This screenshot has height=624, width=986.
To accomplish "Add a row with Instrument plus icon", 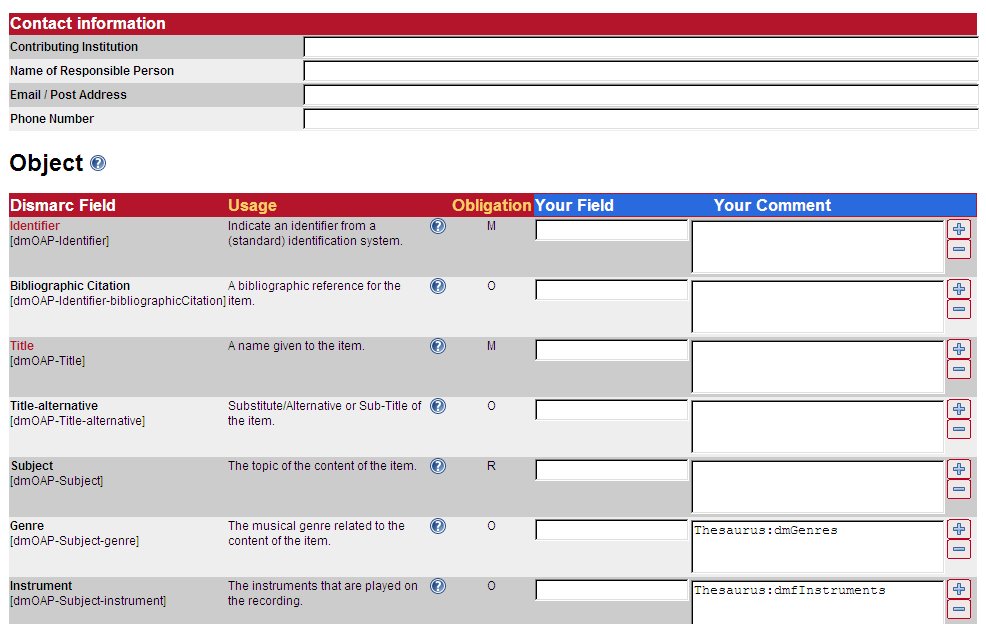I will 959,589.
